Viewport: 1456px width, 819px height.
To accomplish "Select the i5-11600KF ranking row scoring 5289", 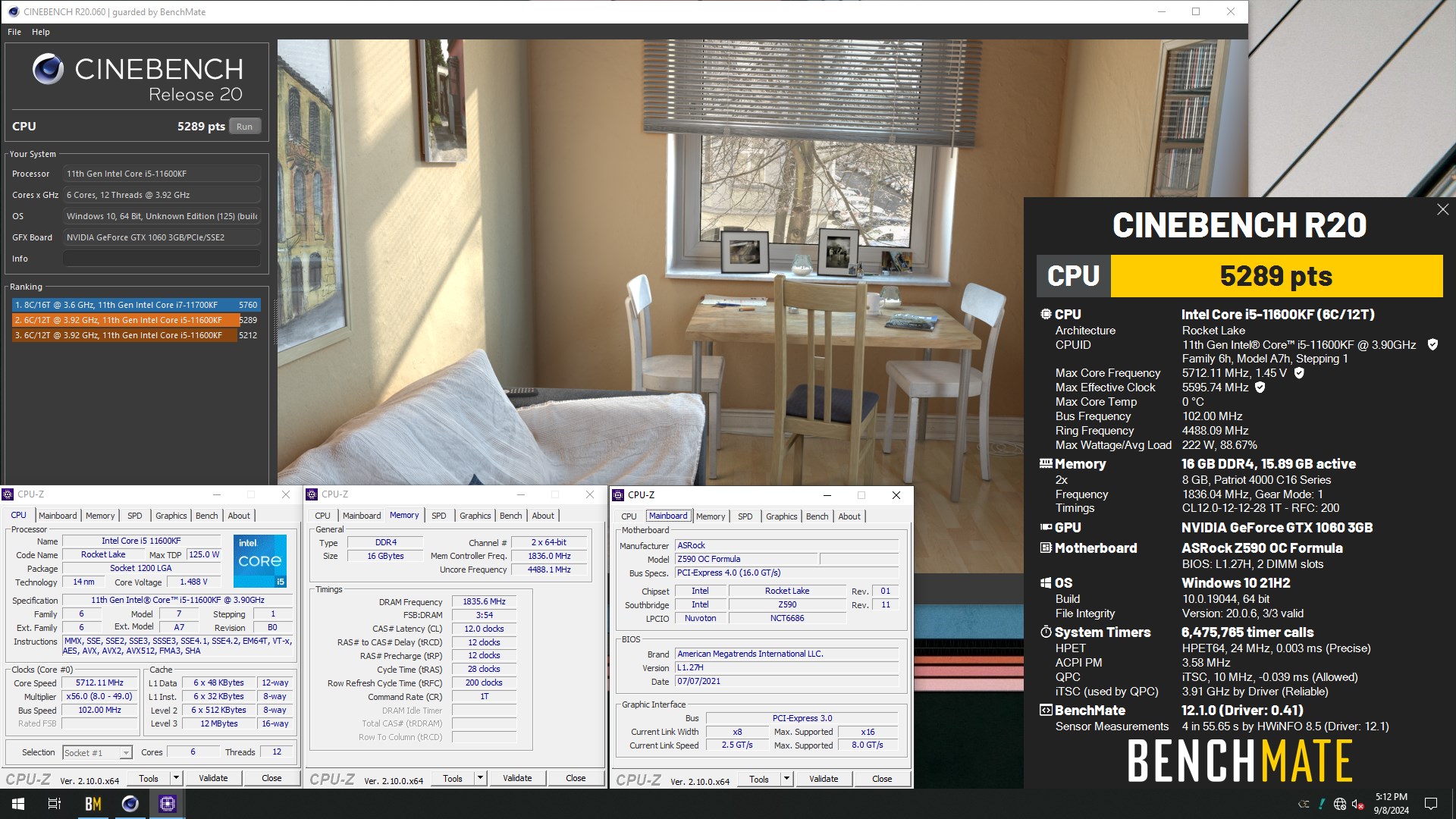I will tap(136, 320).
